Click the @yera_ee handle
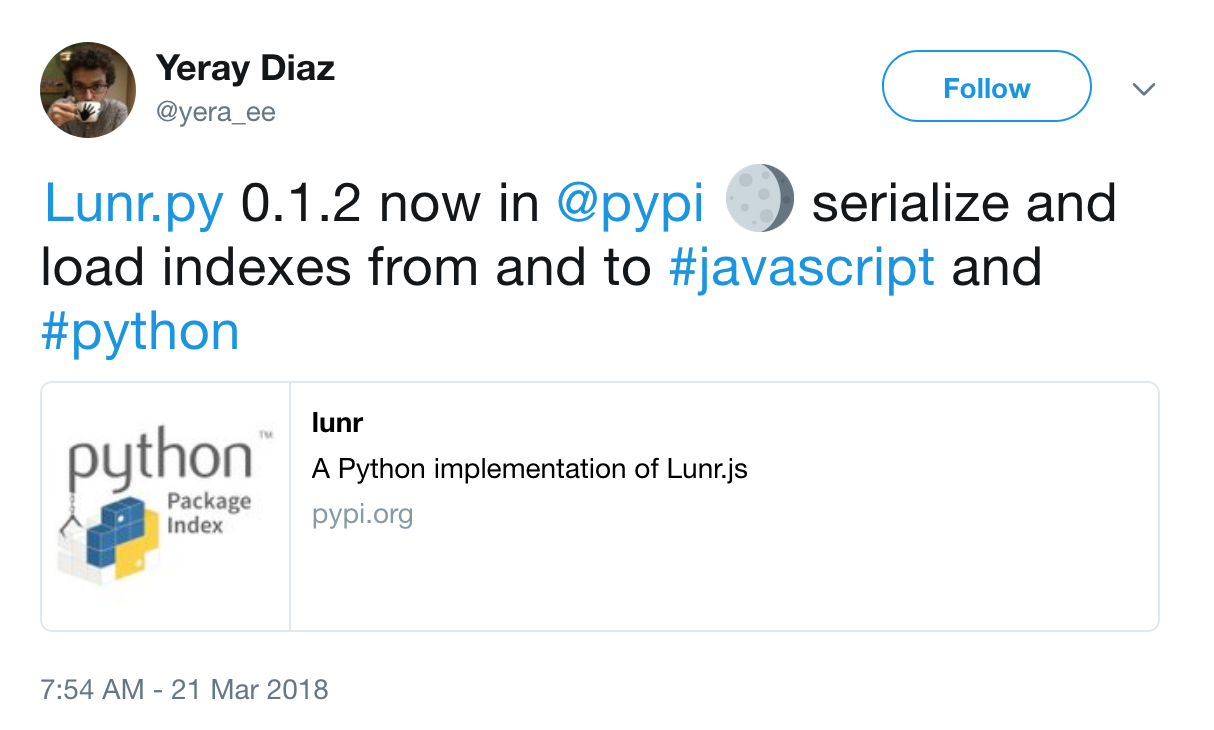This screenshot has height=730, width=1214. point(215,113)
